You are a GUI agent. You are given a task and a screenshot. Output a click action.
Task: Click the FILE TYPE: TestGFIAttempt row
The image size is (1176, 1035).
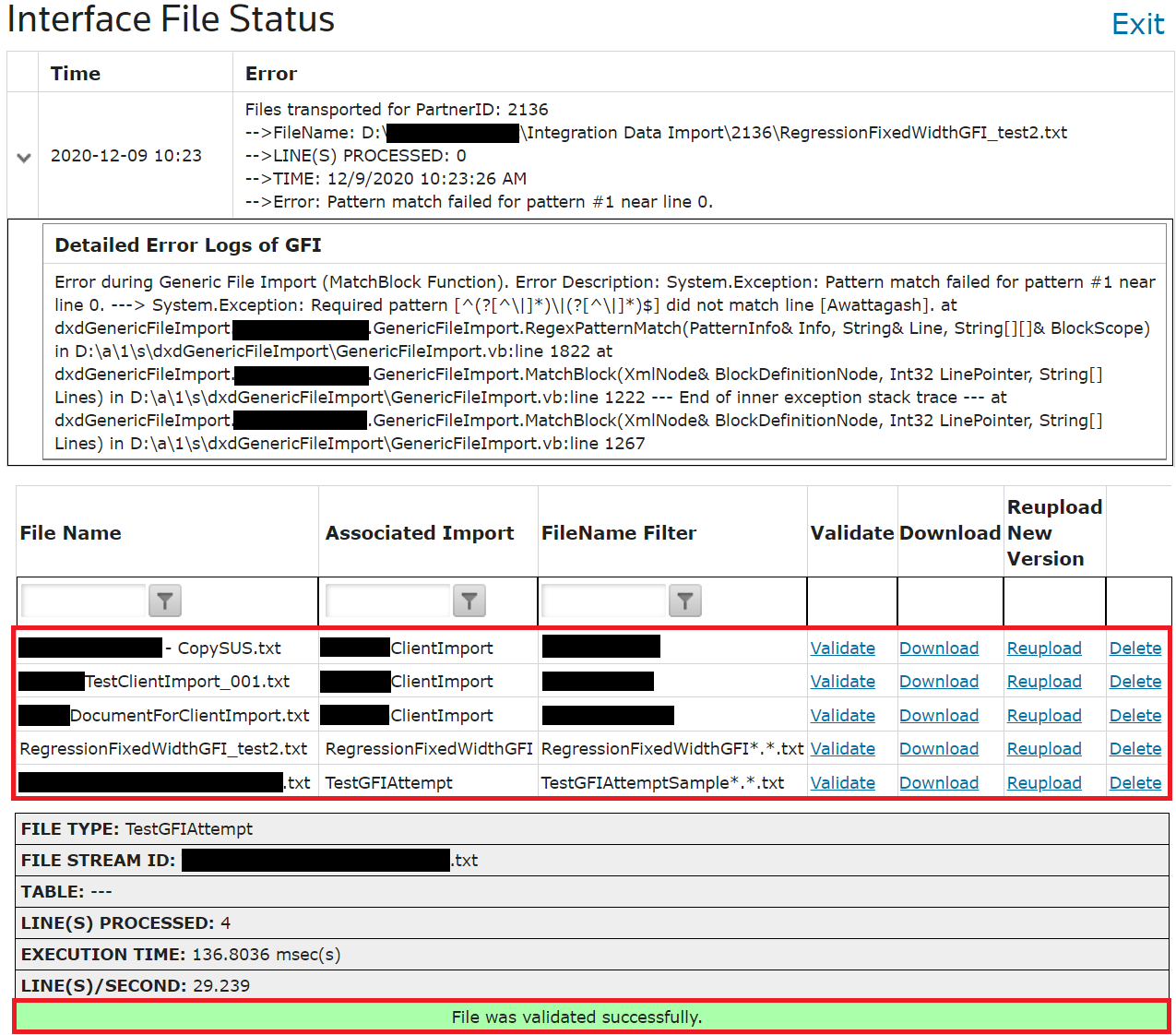pyautogui.click(x=591, y=829)
